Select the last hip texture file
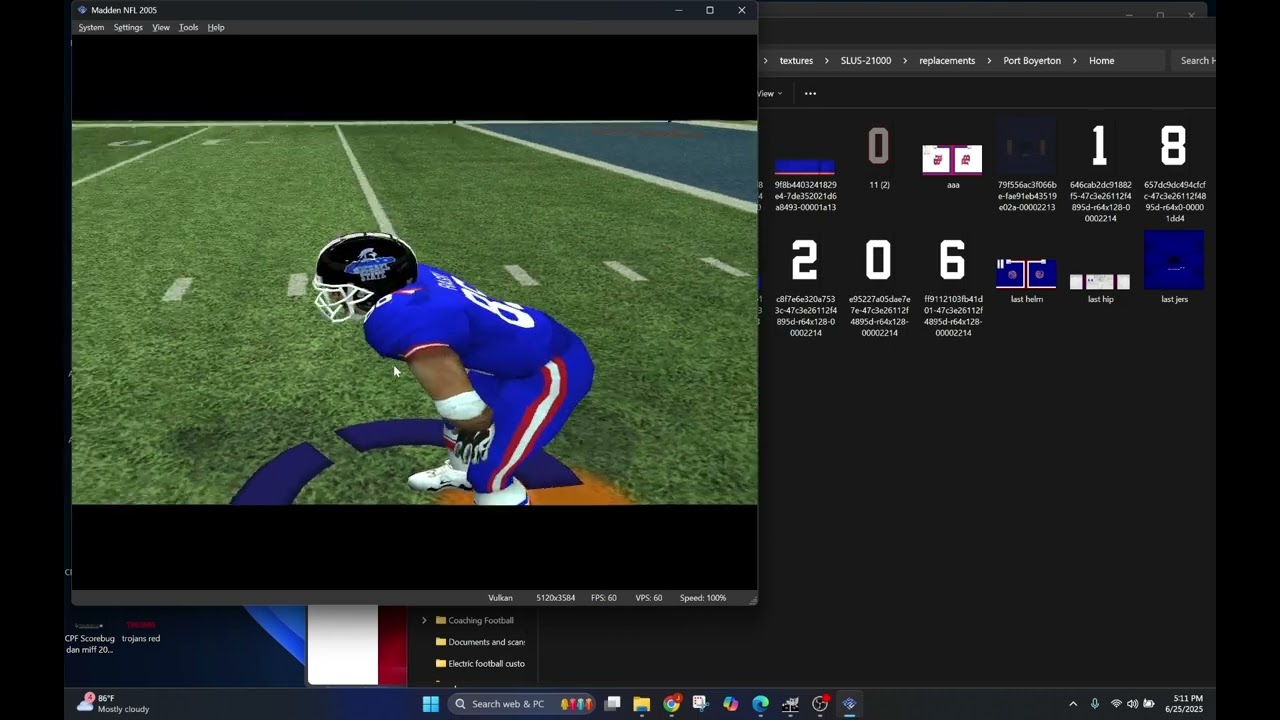1280x720 pixels. (x=1100, y=284)
